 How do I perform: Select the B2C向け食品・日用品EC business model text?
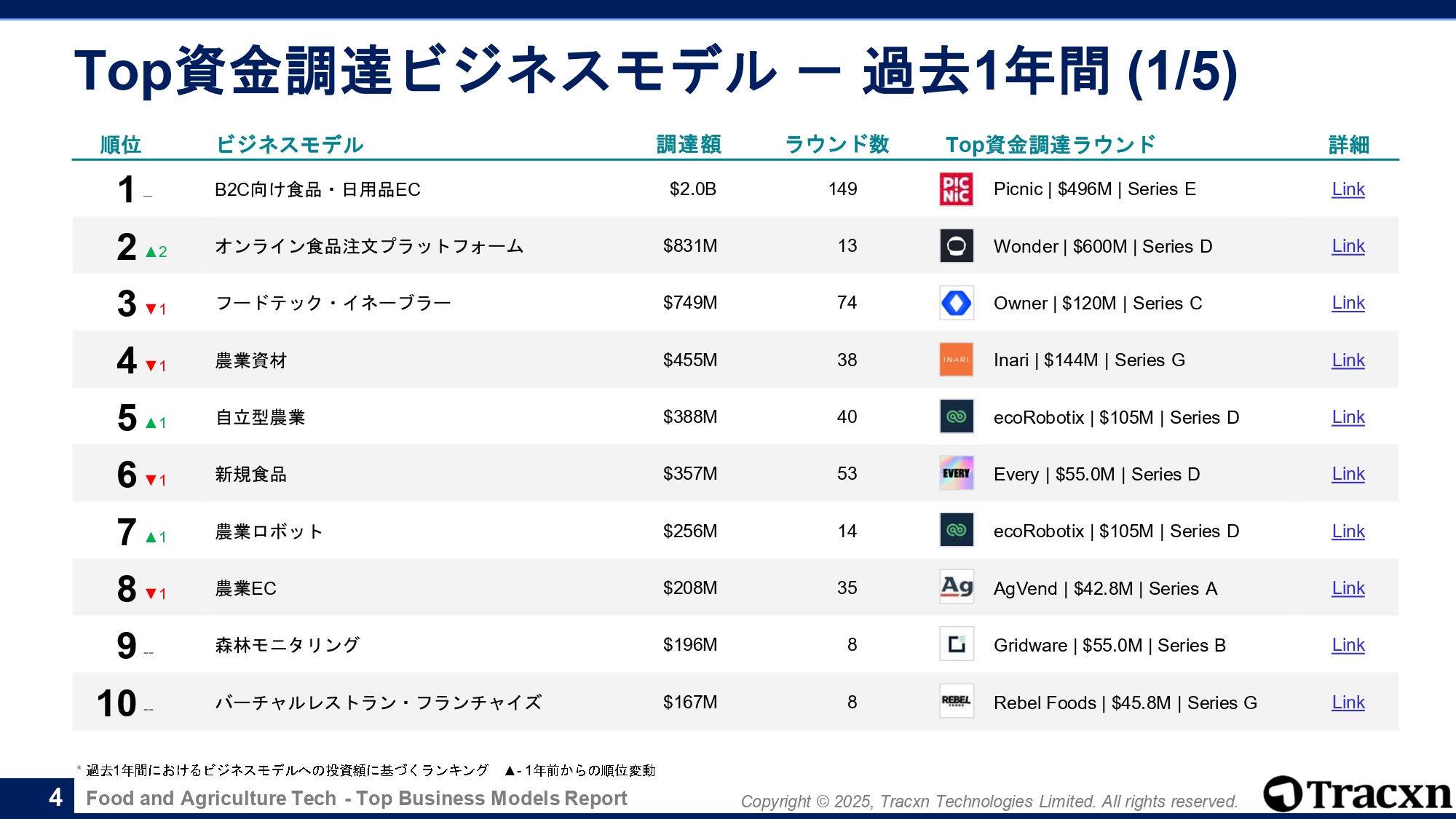point(317,190)
